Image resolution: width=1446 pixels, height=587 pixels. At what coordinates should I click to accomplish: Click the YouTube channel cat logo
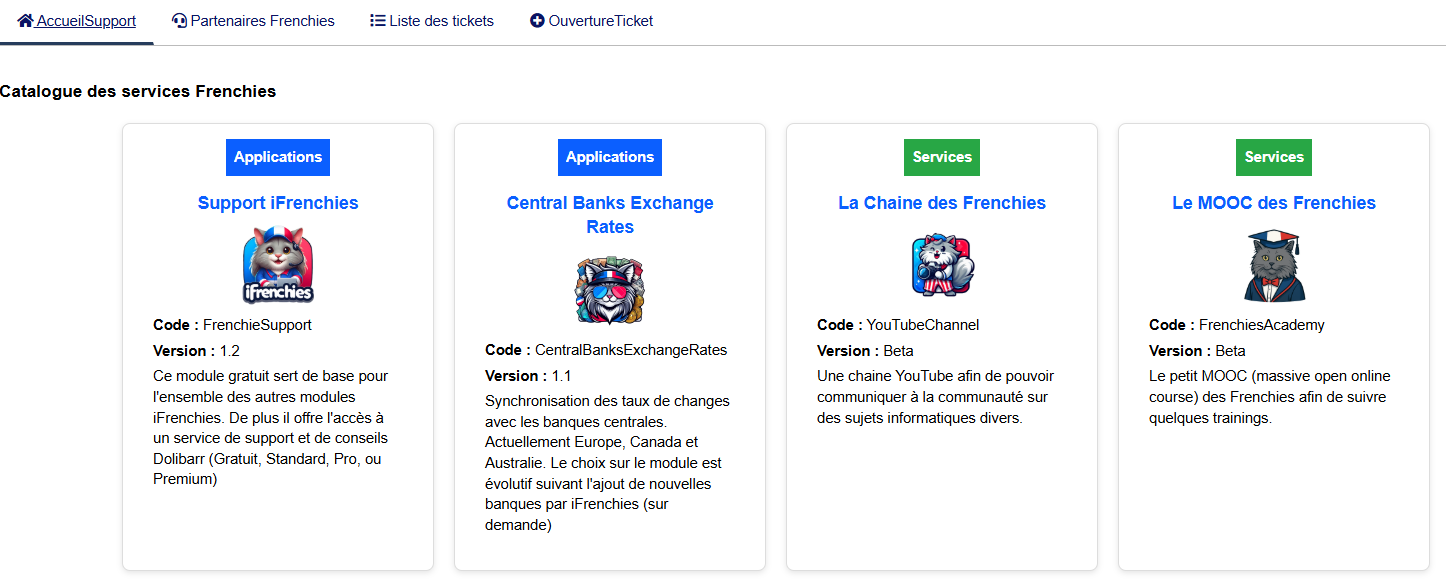942,265
